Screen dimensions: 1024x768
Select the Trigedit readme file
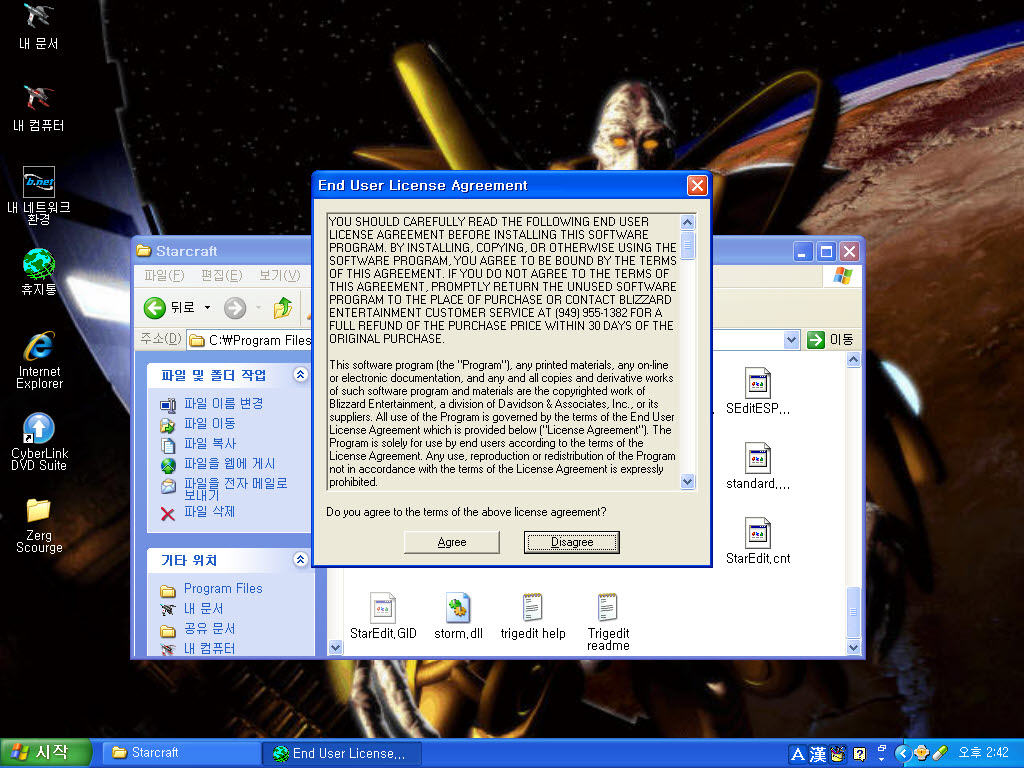tap(608, 622)
